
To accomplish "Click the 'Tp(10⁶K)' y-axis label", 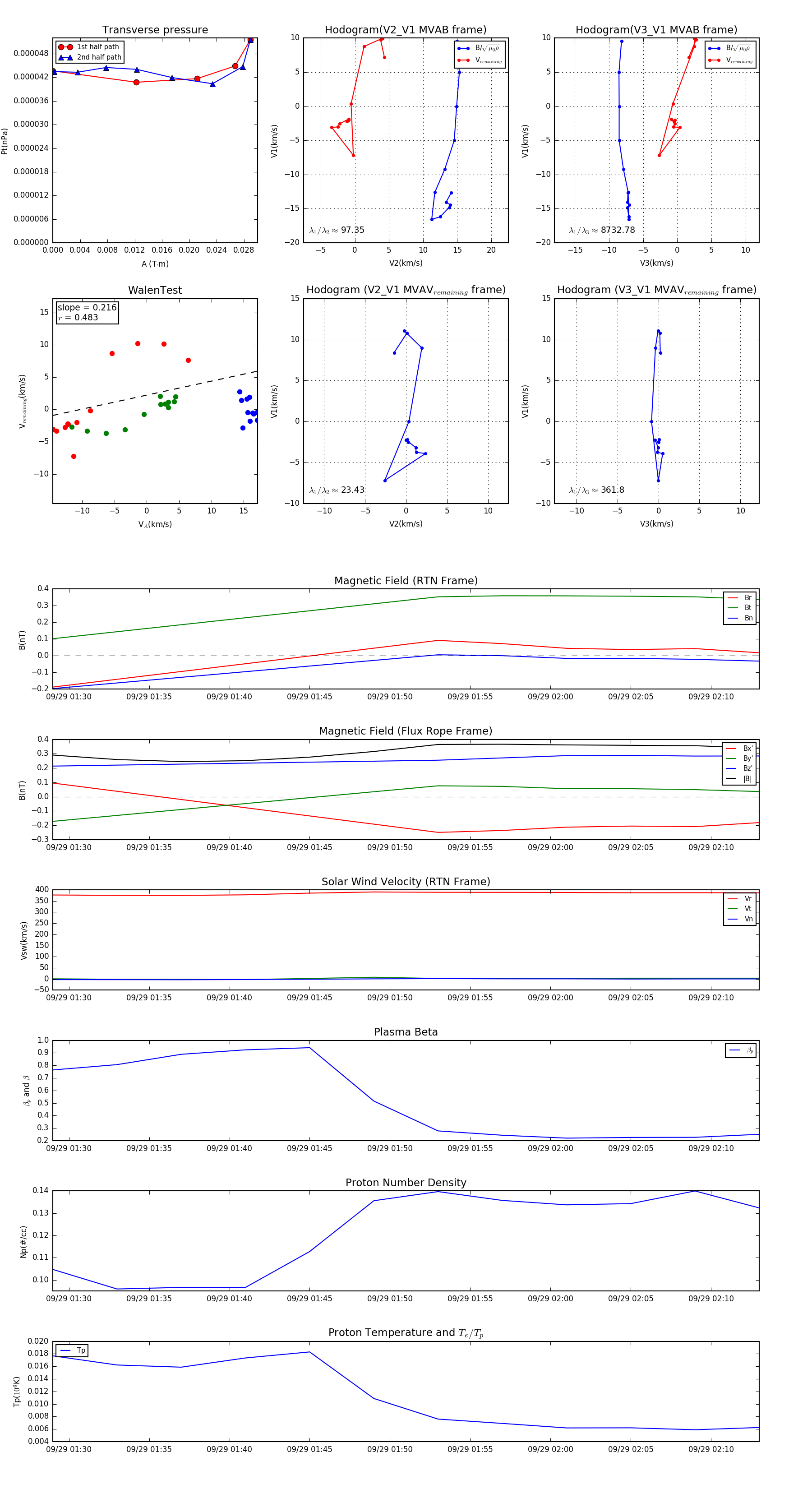I will (17, 1392).
